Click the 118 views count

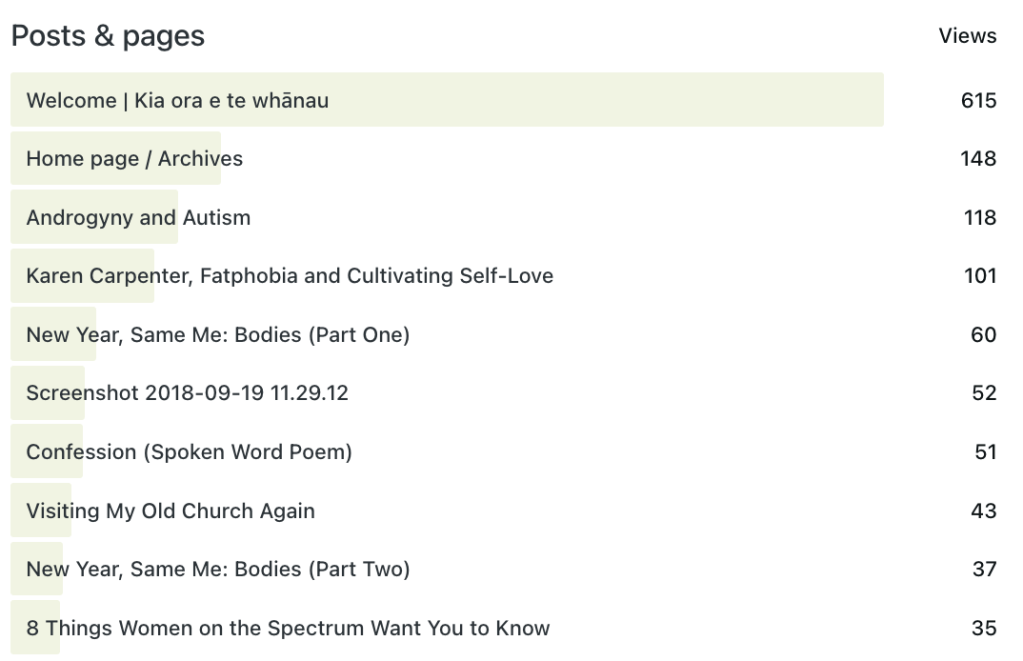coord(979,218)
